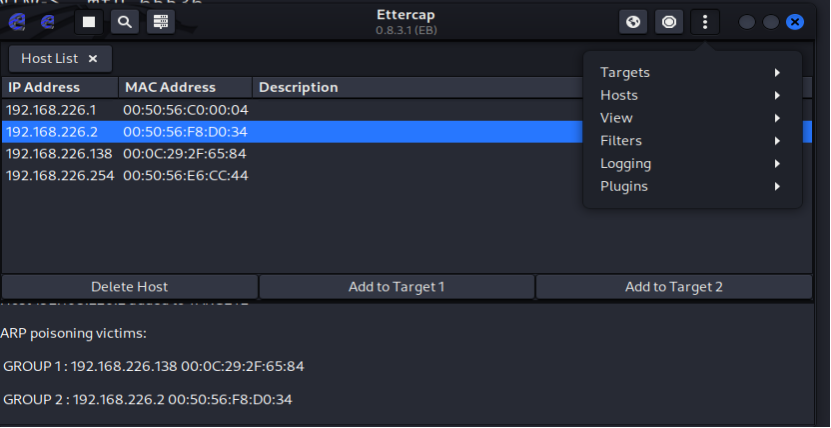Click Add to Target 2 button
Viewport: 831px width, 428px height.
[673, 287]
